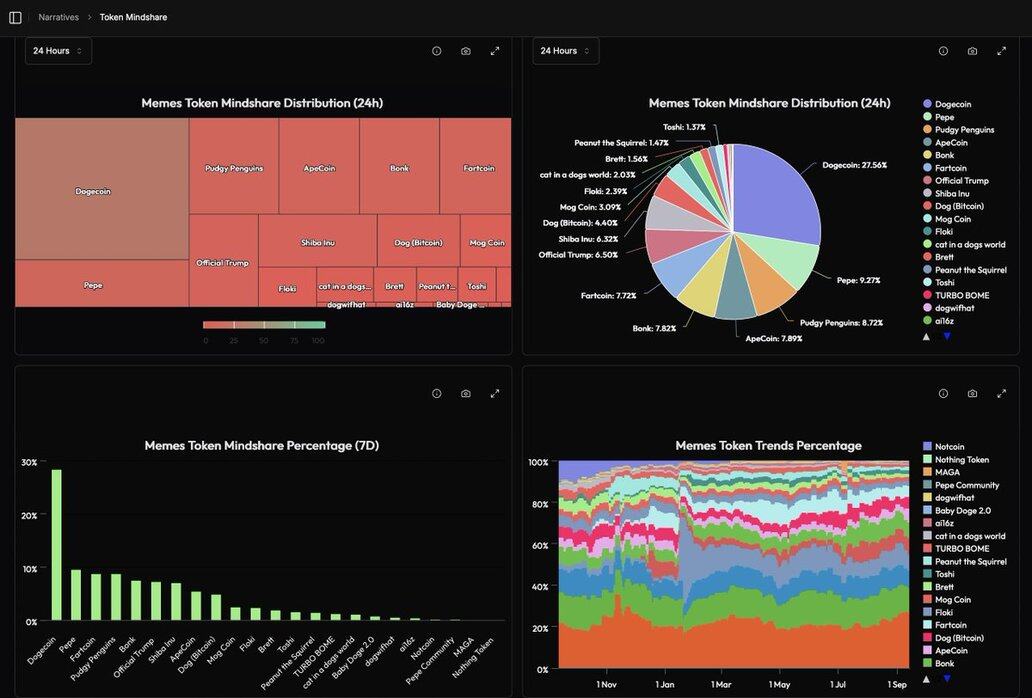Click info icon on Trends Percentage panel
Viewport: 1032px width, 698px height.
coord(943,393)
